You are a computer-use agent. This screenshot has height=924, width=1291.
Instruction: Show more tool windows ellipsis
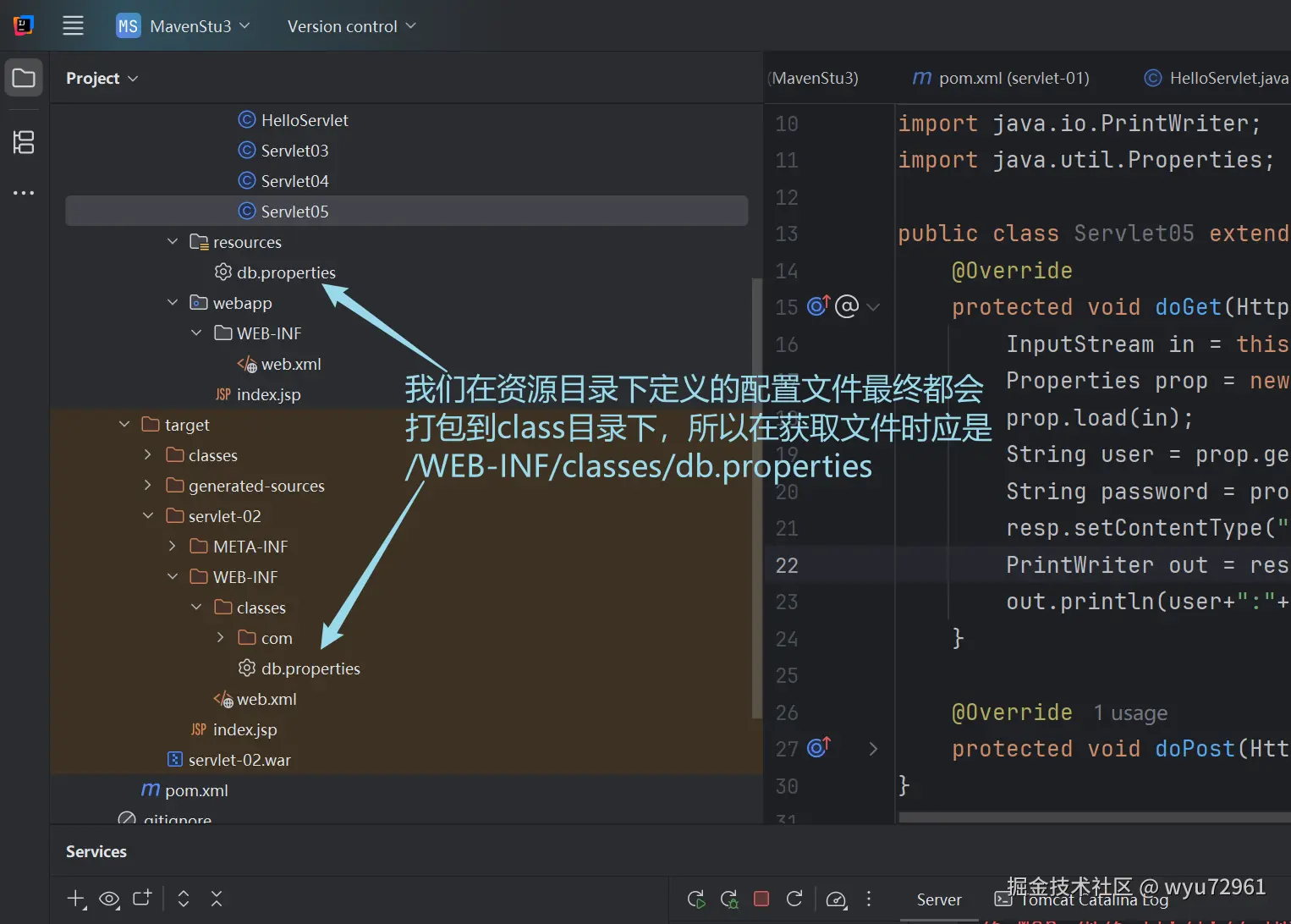click(x=24, y=193)
